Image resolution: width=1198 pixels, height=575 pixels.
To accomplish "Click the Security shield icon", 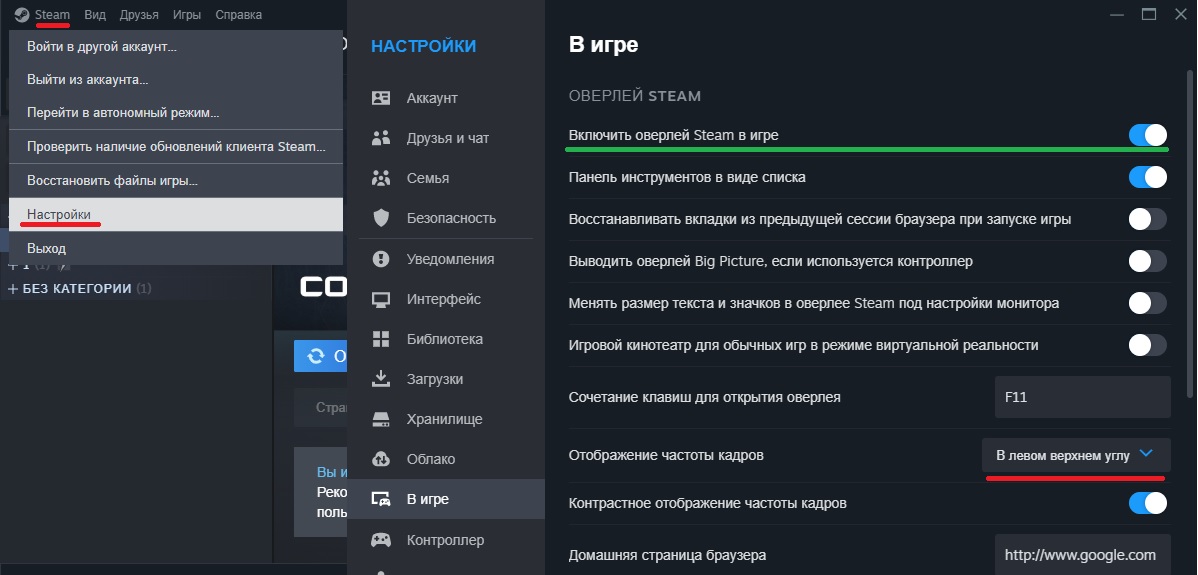I will click(380, 218).
